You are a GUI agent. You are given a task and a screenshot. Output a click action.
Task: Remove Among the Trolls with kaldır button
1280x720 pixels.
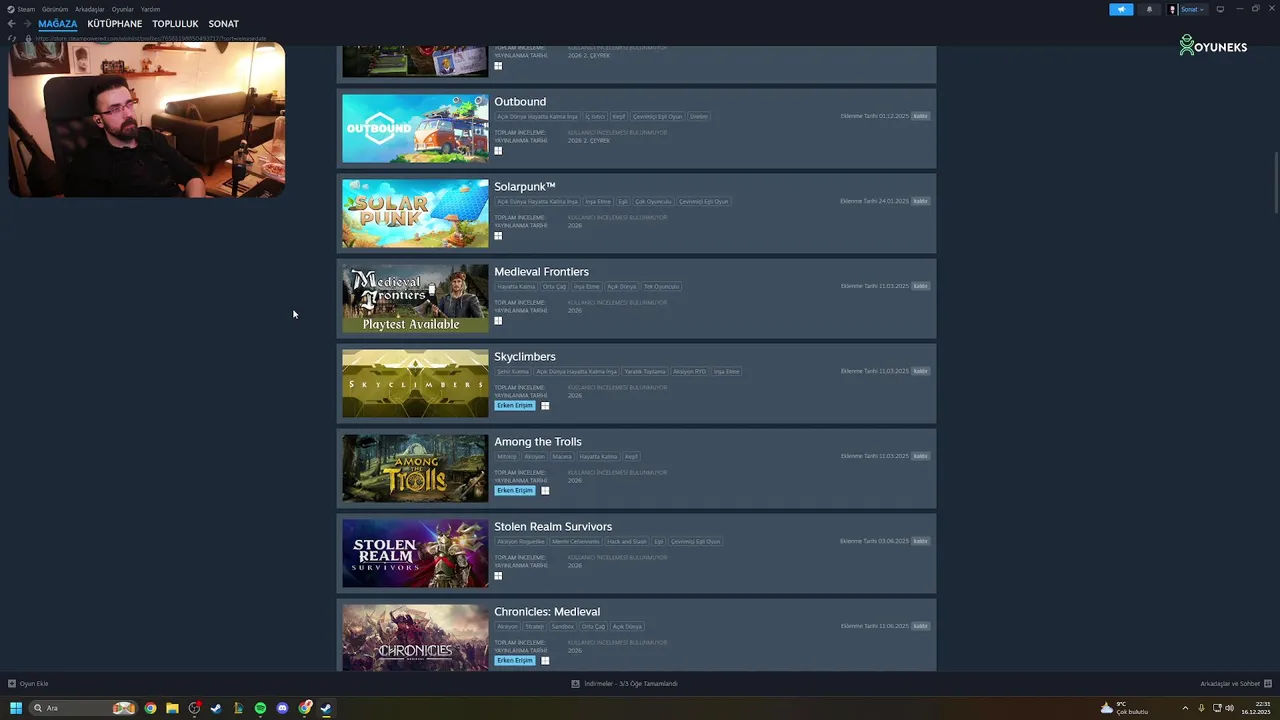pyautogui.click(x=921, y=456)
